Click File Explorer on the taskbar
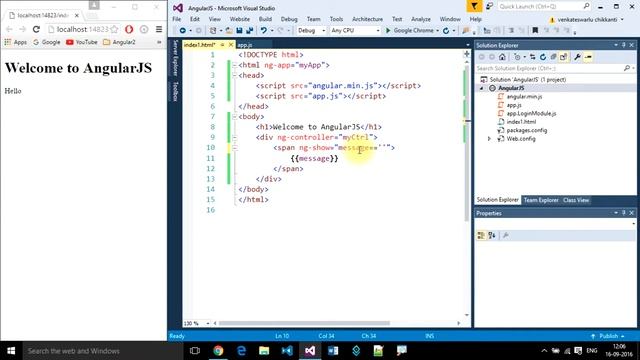 coord(264,351)
